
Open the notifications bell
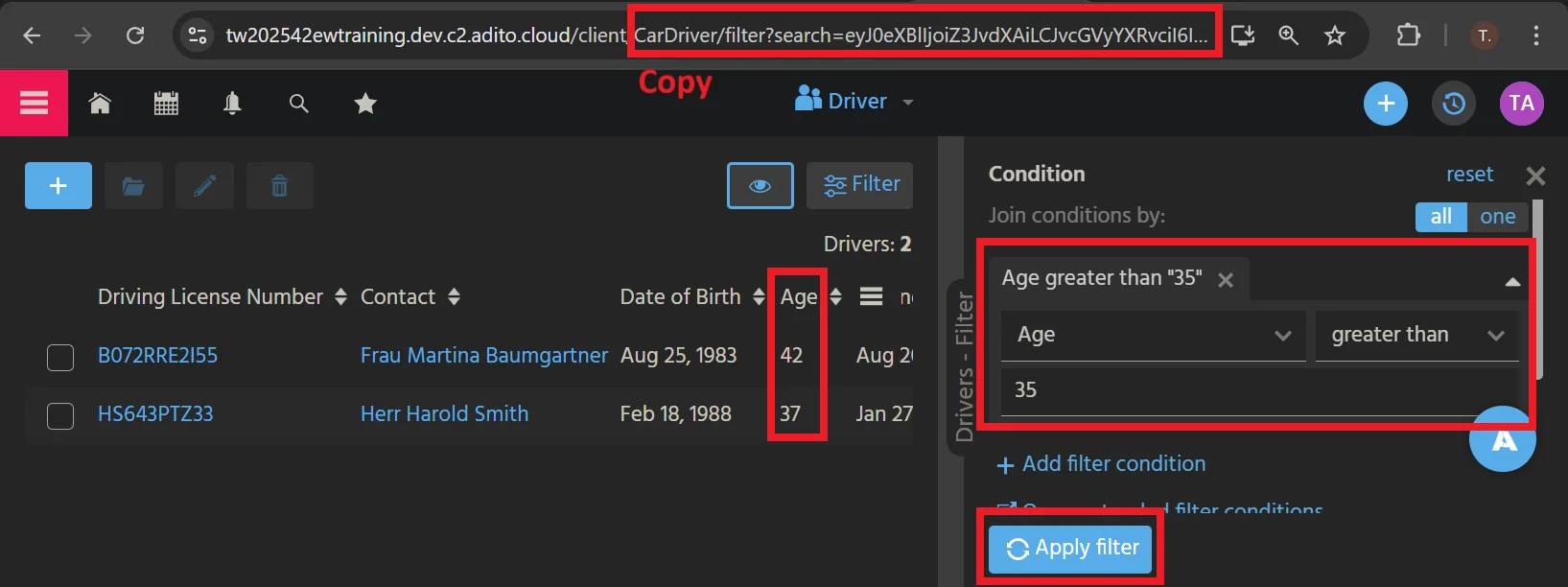point(232,103)
